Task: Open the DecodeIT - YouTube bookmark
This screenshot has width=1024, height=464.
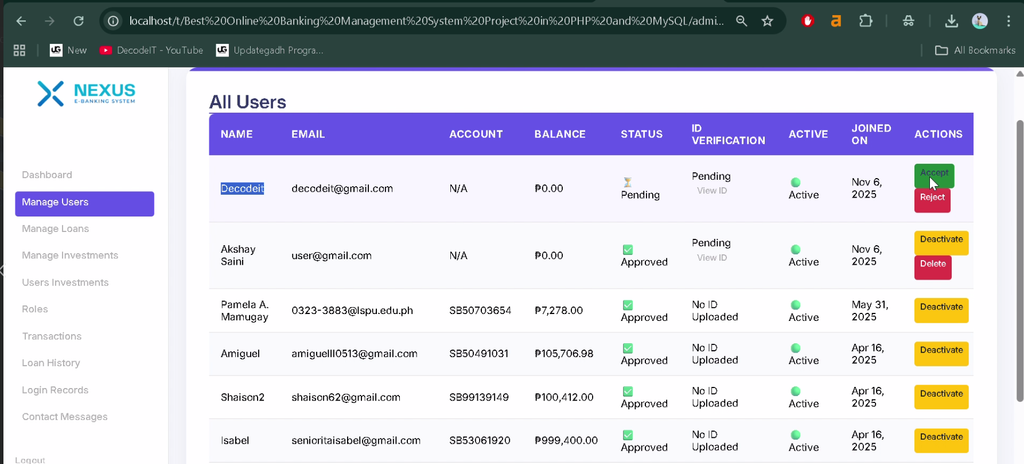Action: pyautogui.click(x=152, y=50)
